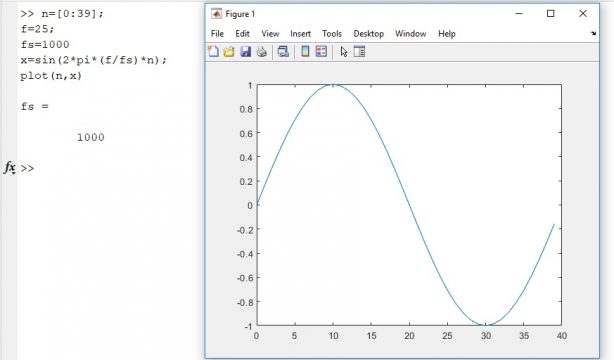
Task: Click the command text 'fs=1000'
Action: pos(45,45)
